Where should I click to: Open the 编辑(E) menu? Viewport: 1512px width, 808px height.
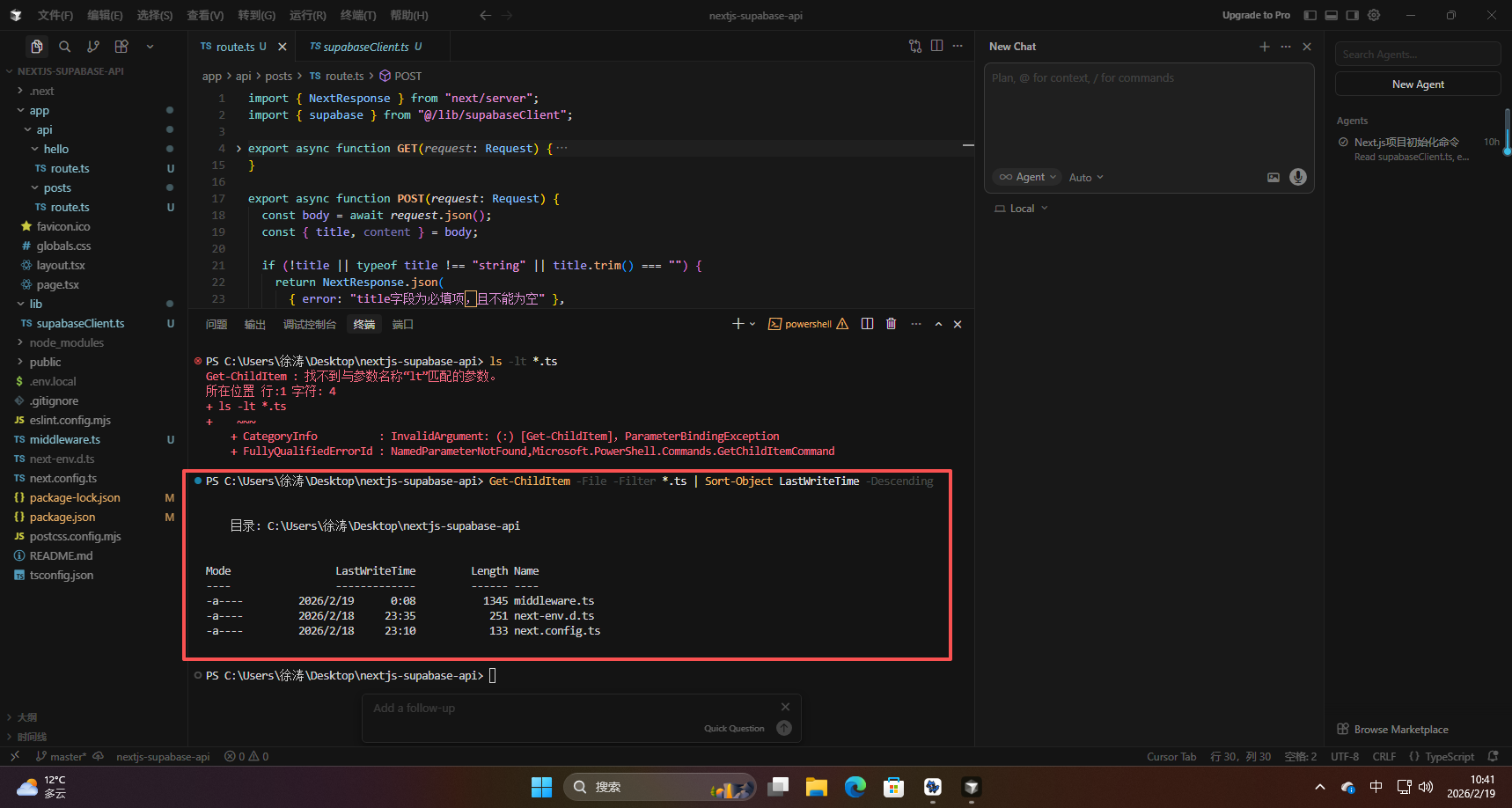[105, 15]
